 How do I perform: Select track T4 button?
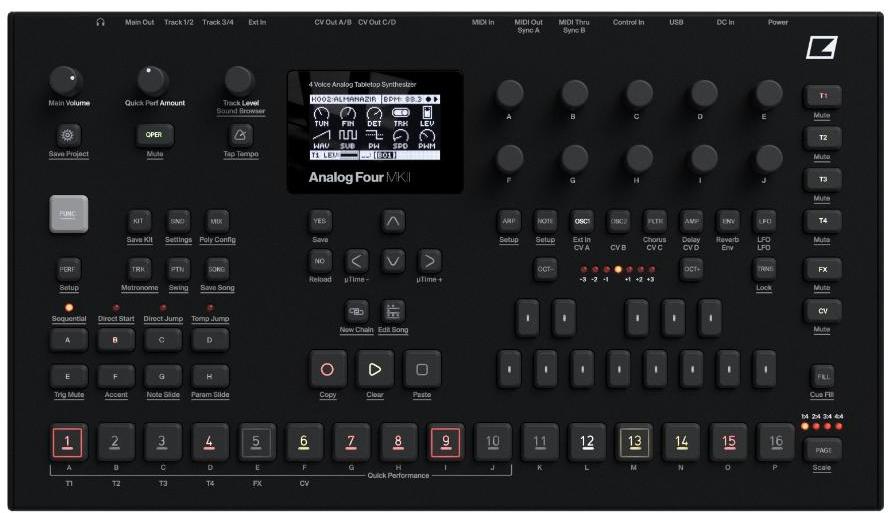[822, 221]
